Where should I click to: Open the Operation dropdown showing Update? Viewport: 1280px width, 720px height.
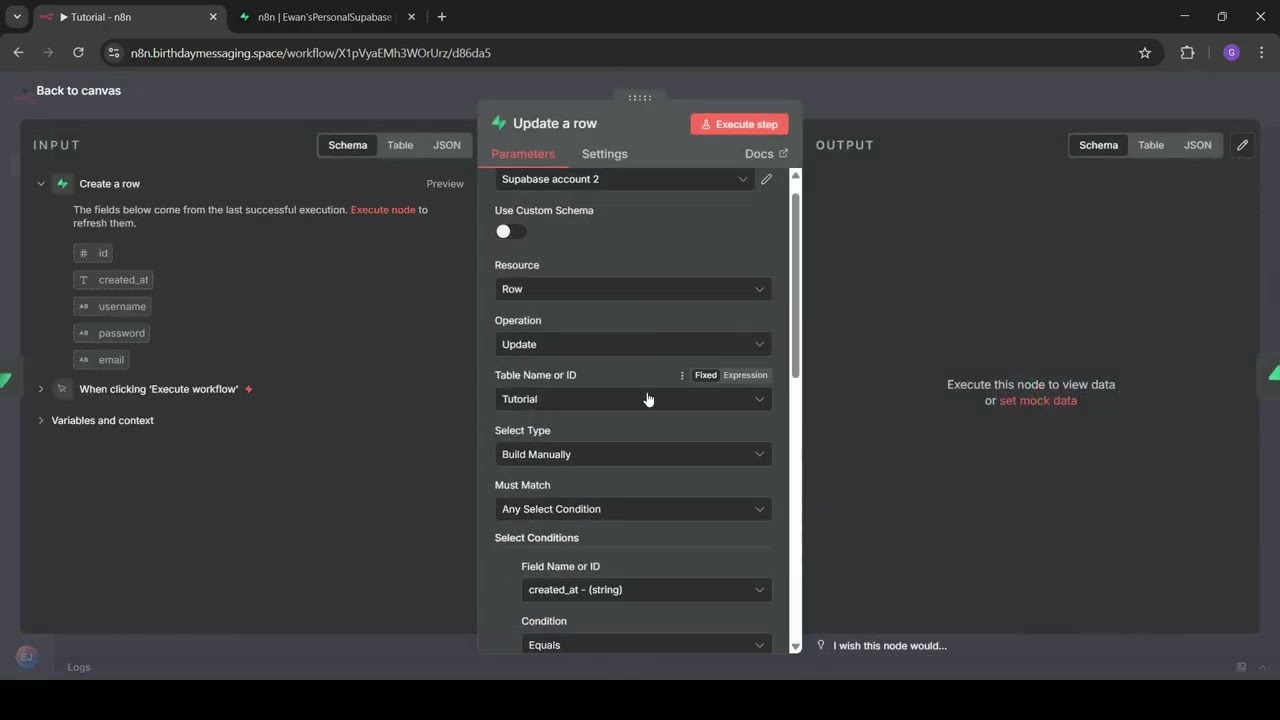pos(633,344)
